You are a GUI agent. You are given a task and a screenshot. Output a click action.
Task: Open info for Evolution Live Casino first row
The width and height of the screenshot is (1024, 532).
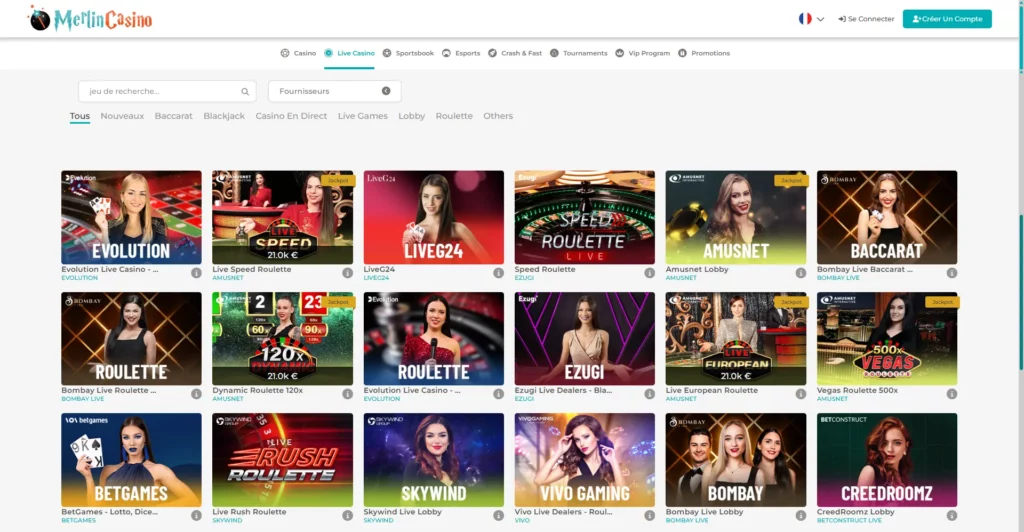(196, 273)
